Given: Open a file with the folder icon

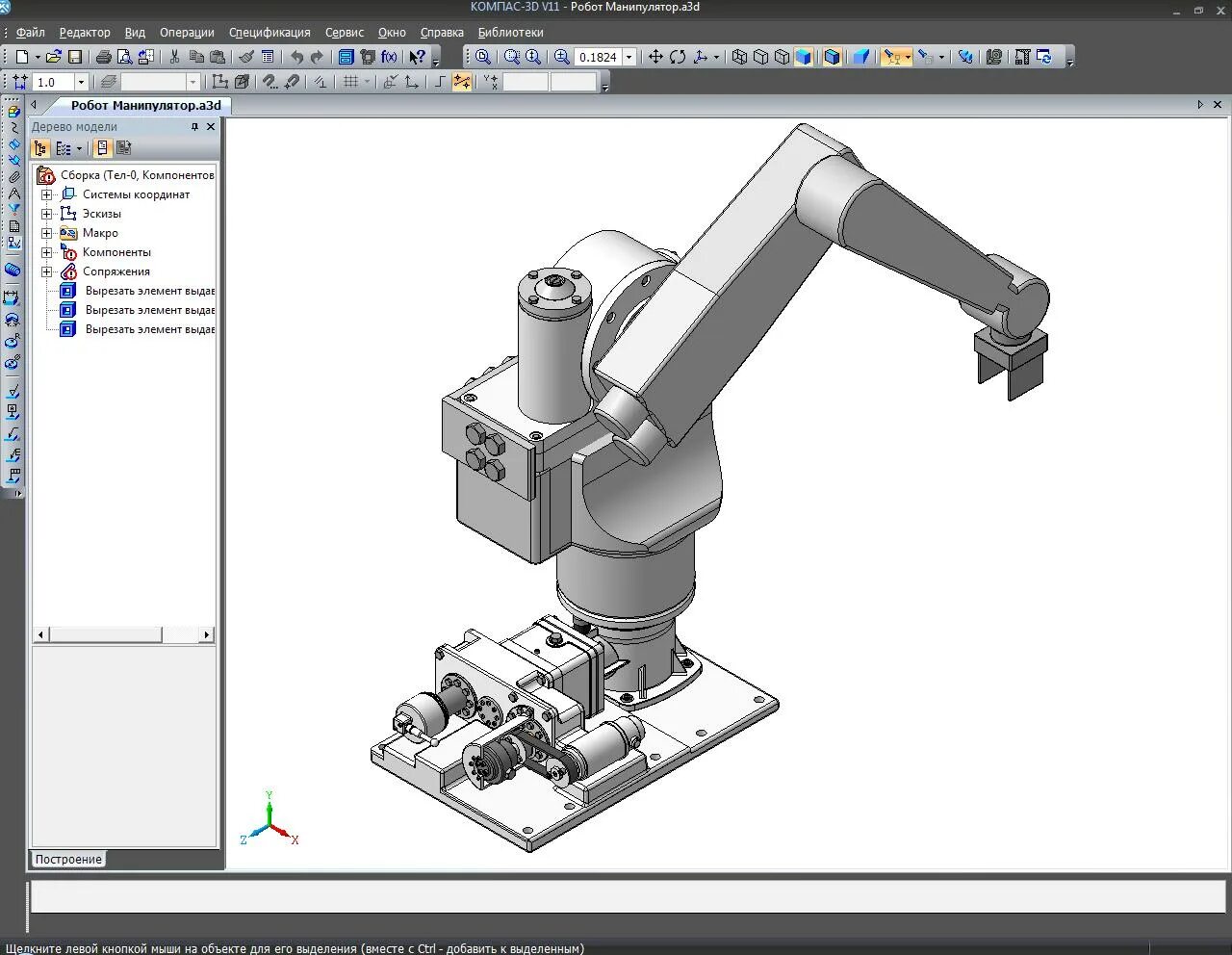Looking at the screenshot, I should pos(54,57).
